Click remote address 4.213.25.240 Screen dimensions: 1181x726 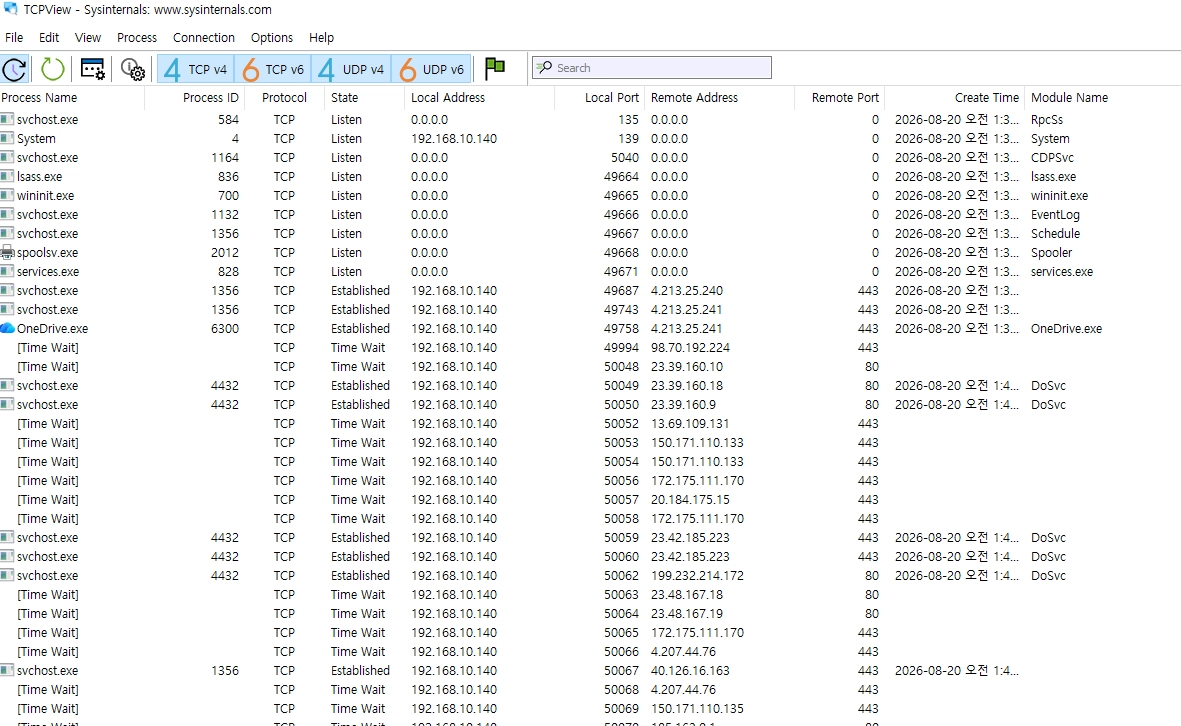tap(687, 291)
